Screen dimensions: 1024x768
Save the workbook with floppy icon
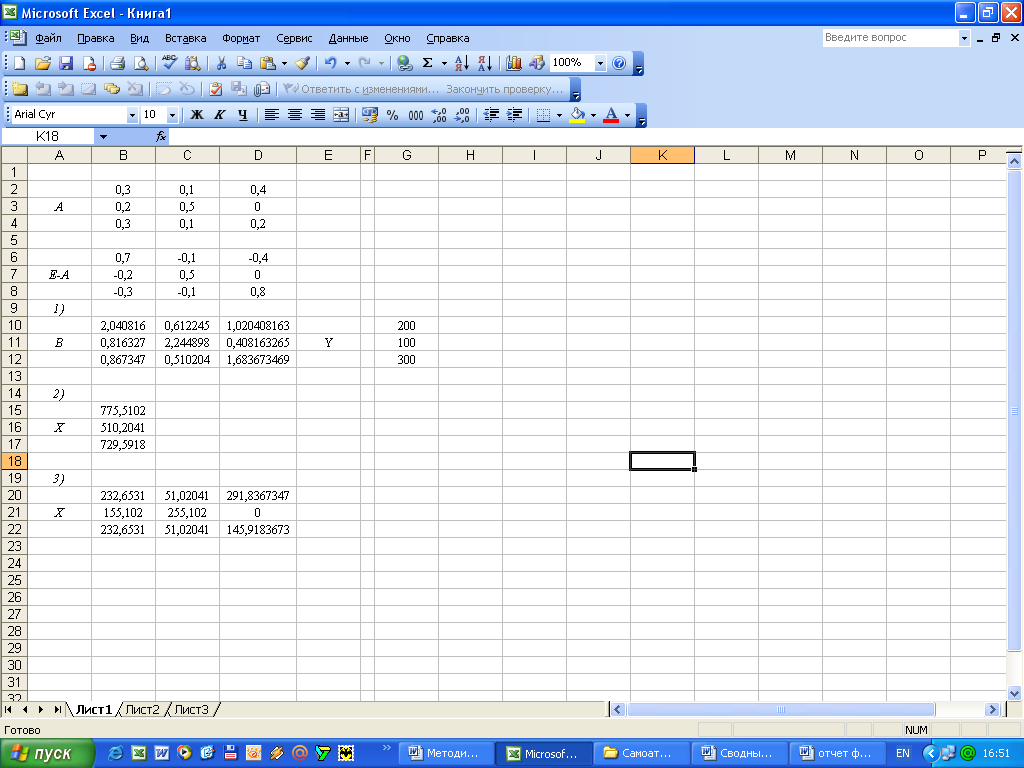pos(65,63)
